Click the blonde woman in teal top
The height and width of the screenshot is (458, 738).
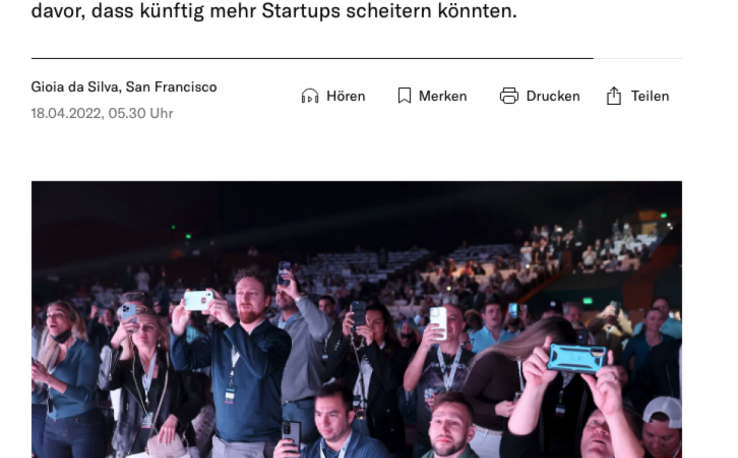66,377
